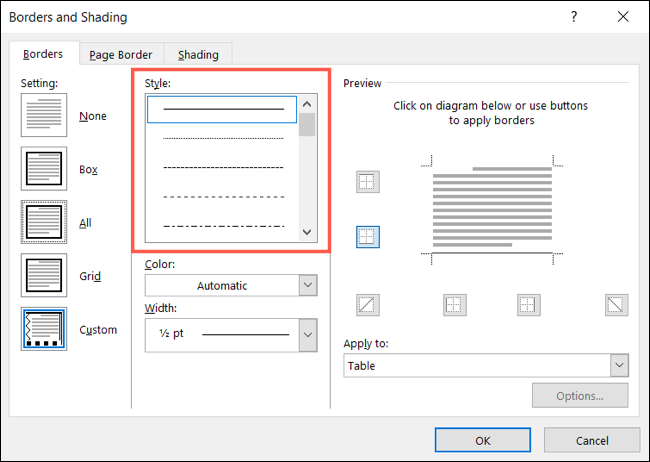Select the Grid border setting icon
650x462 pixels.
(x=43, y=276)
